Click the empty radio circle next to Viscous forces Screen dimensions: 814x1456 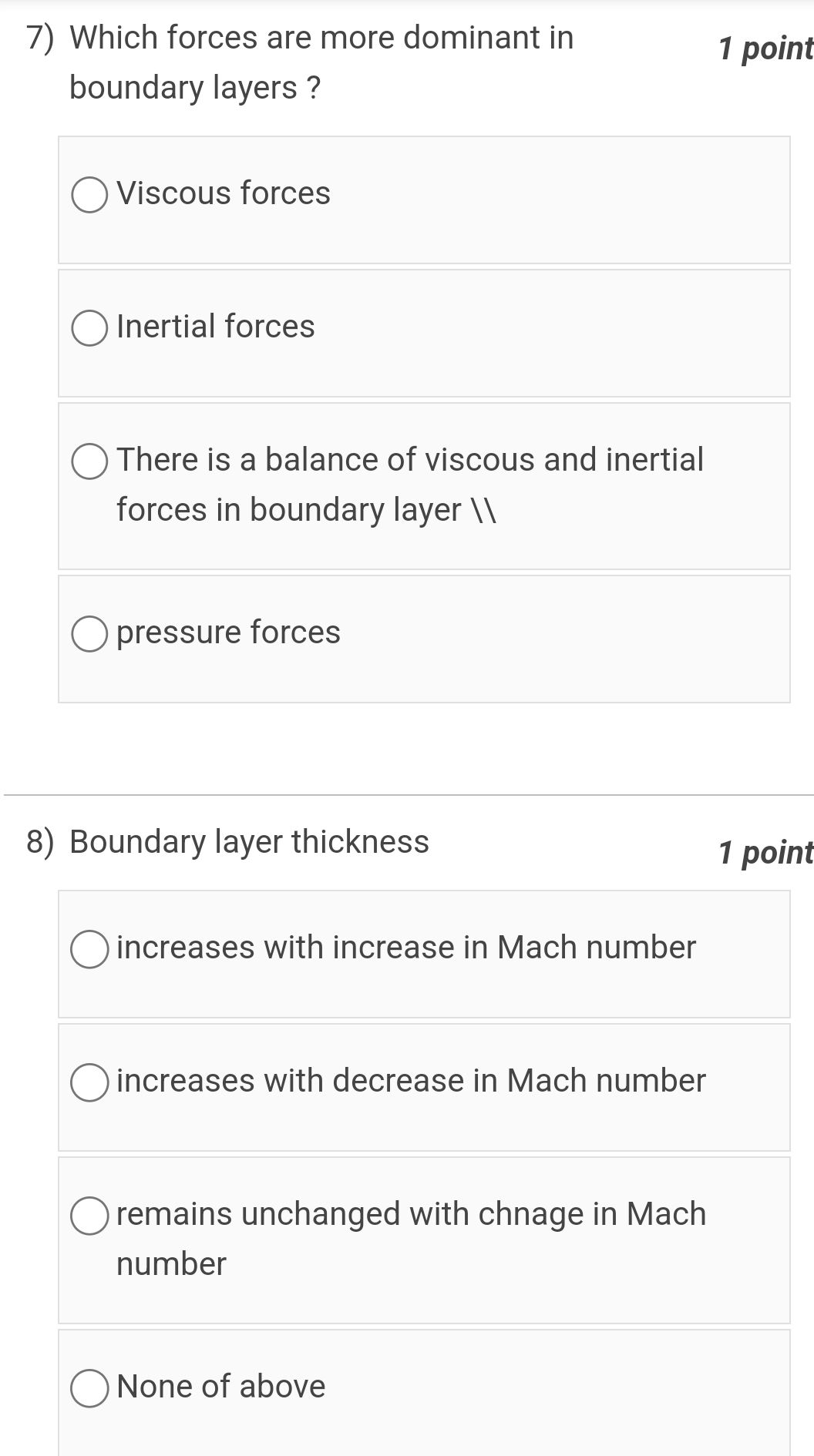click(x=89, y=195)
